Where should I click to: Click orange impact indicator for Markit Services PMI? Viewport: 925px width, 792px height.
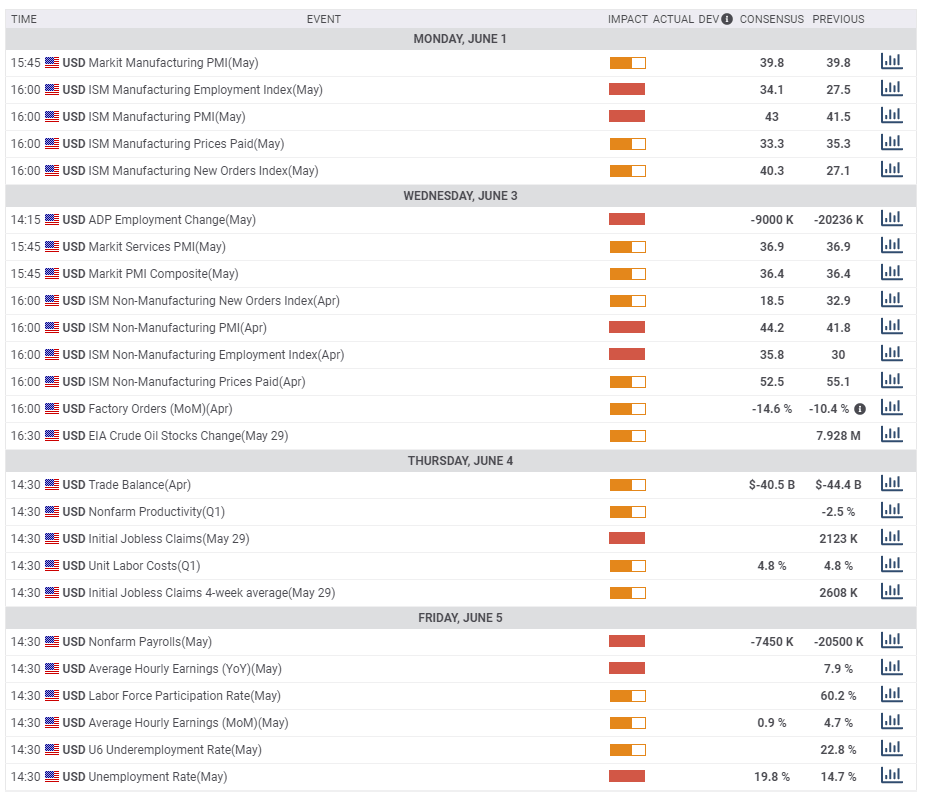click(627, 247)
